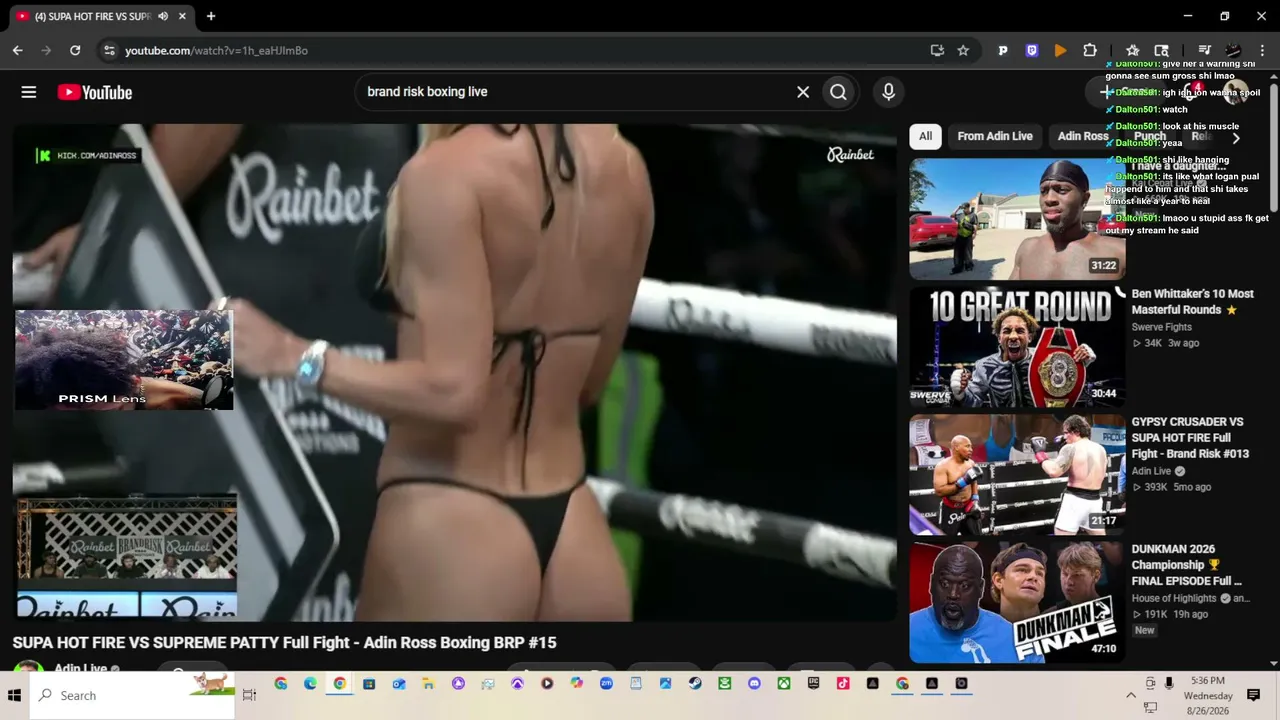Open the Chrome three-dot menu
This screenshot has width=1280, height=720.
pyautogui.click(x=1262, y=50)
